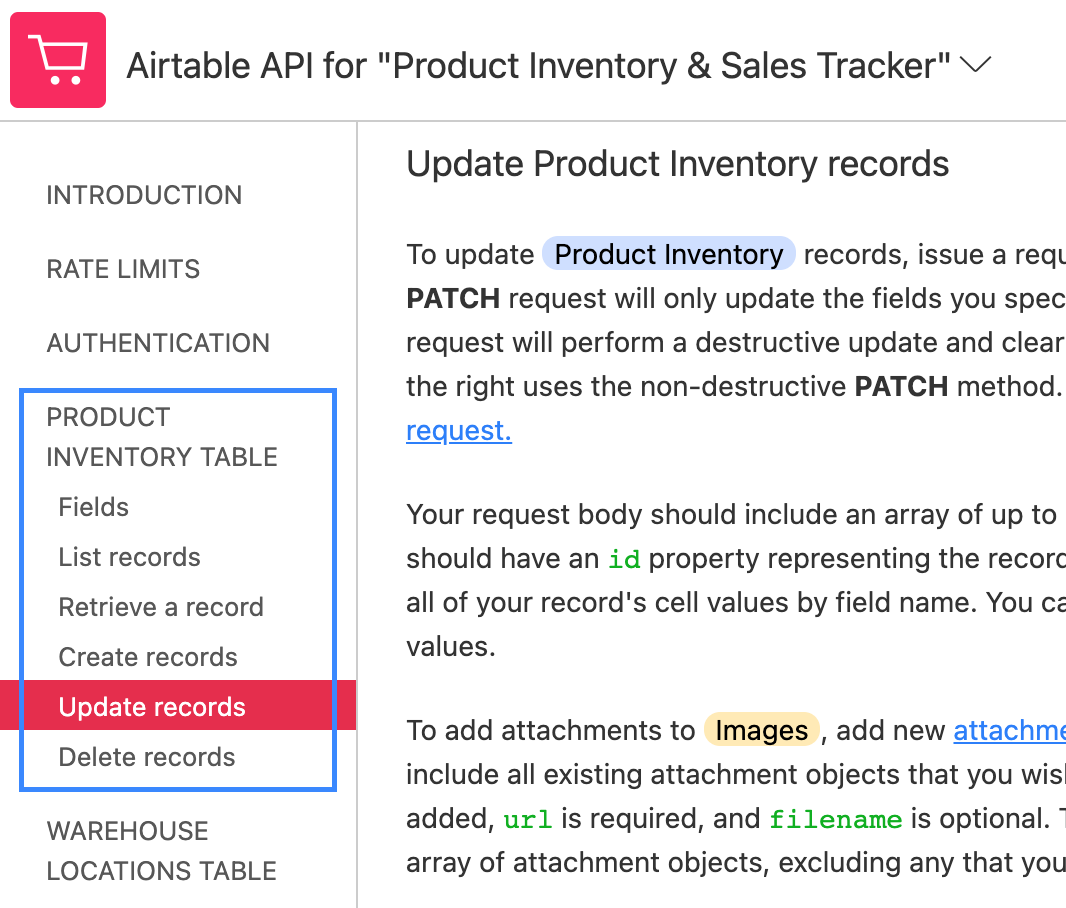This screenshot has width=1066, height=908.
Task: Open the Introduction section
Action: 144,195
